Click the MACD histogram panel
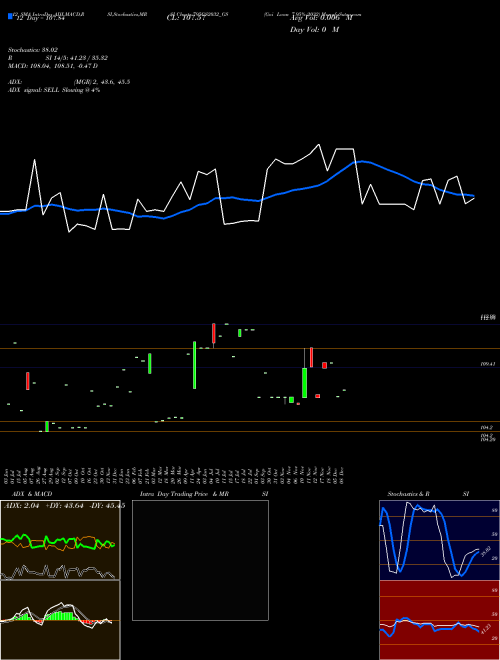 coord(60,620)
